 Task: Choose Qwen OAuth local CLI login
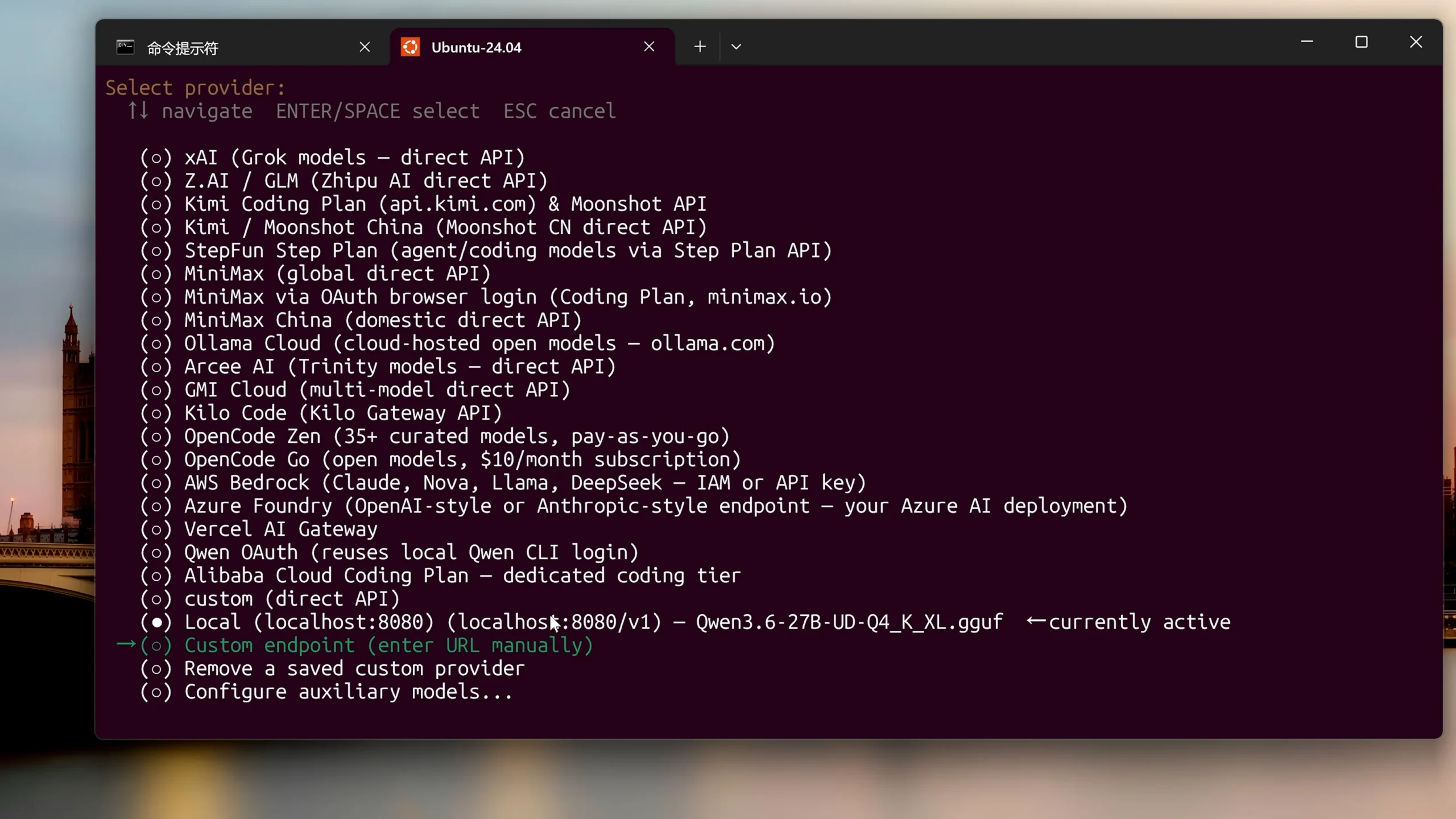click(x=389, y=553)
